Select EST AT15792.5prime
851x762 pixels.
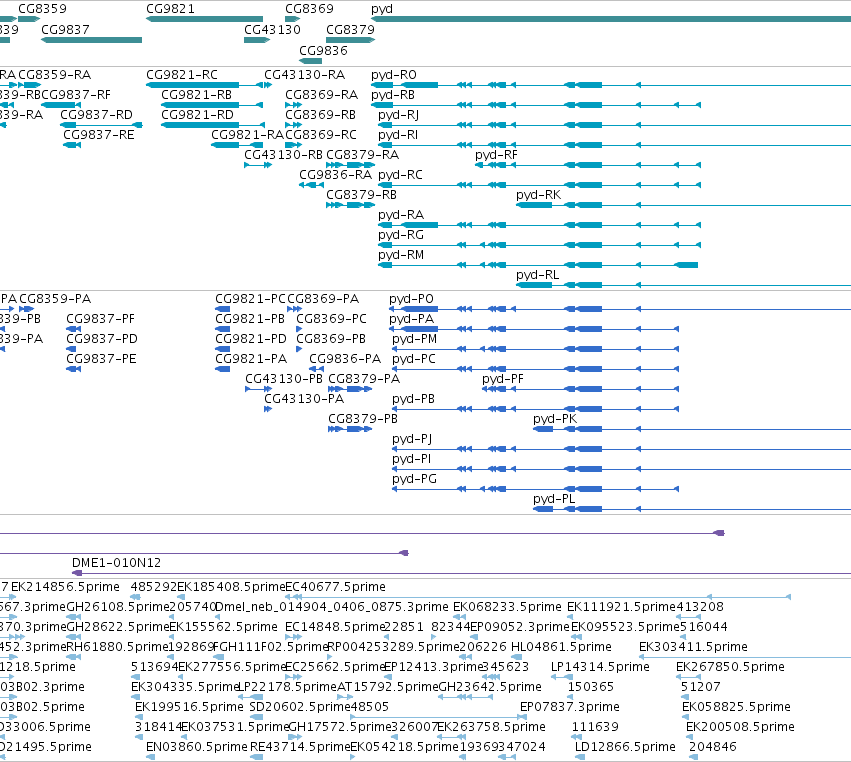tap(388, 687)
